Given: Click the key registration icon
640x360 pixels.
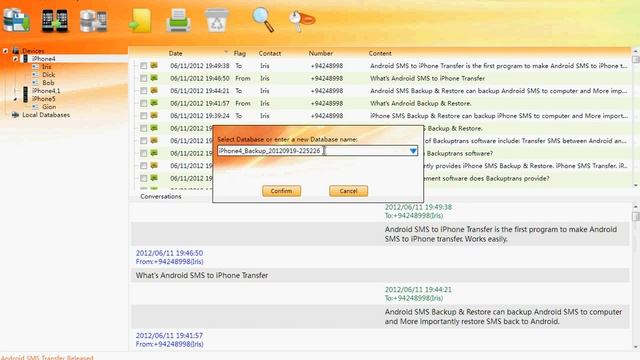Looking at the screenshot, I should pos(302,20).
